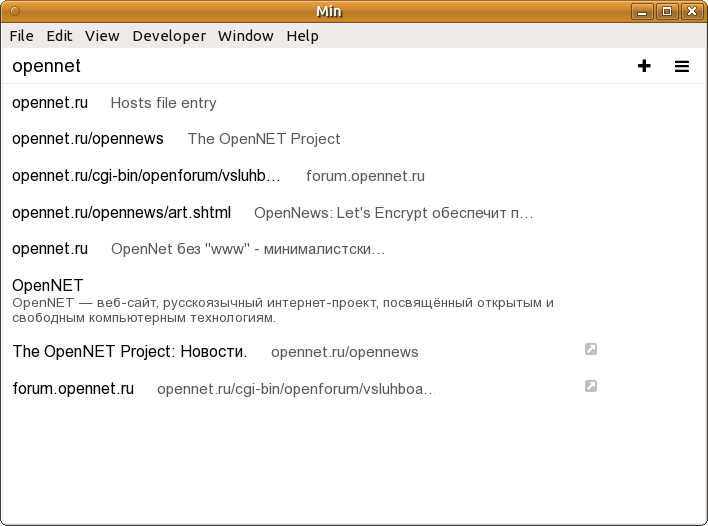
Task: Click the grey text "opennet.ru/opennews" beside Новости
Action: (345, 352)
